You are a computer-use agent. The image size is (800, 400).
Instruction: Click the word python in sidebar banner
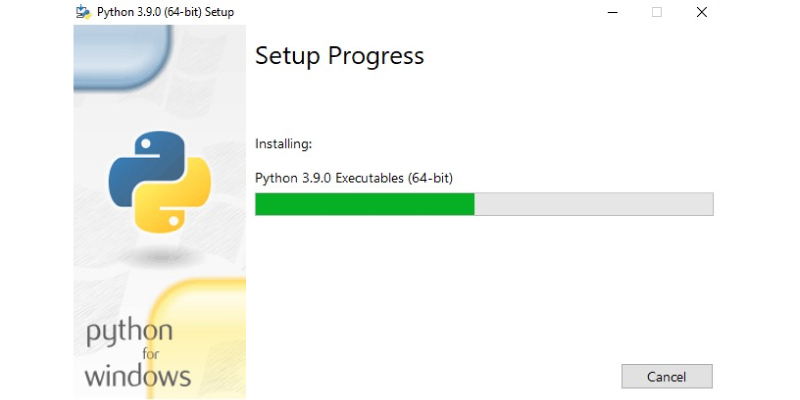(129, 333)
